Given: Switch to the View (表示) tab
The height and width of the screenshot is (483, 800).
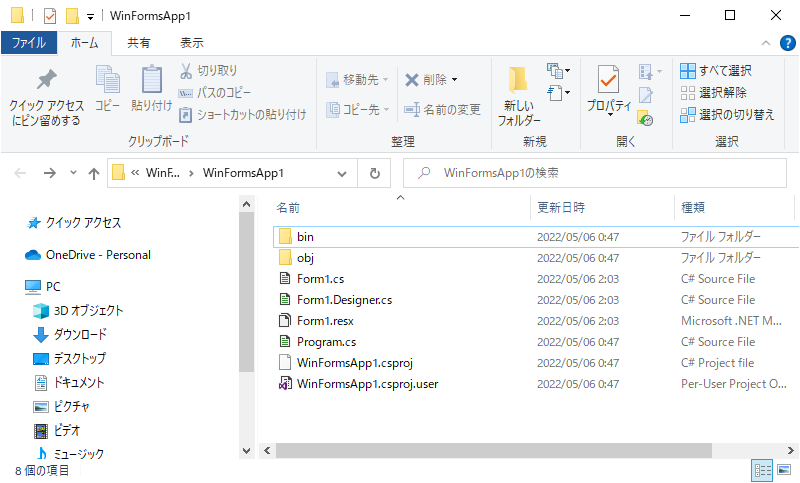Looking at the screenshot, I should [x=192, y=43].
